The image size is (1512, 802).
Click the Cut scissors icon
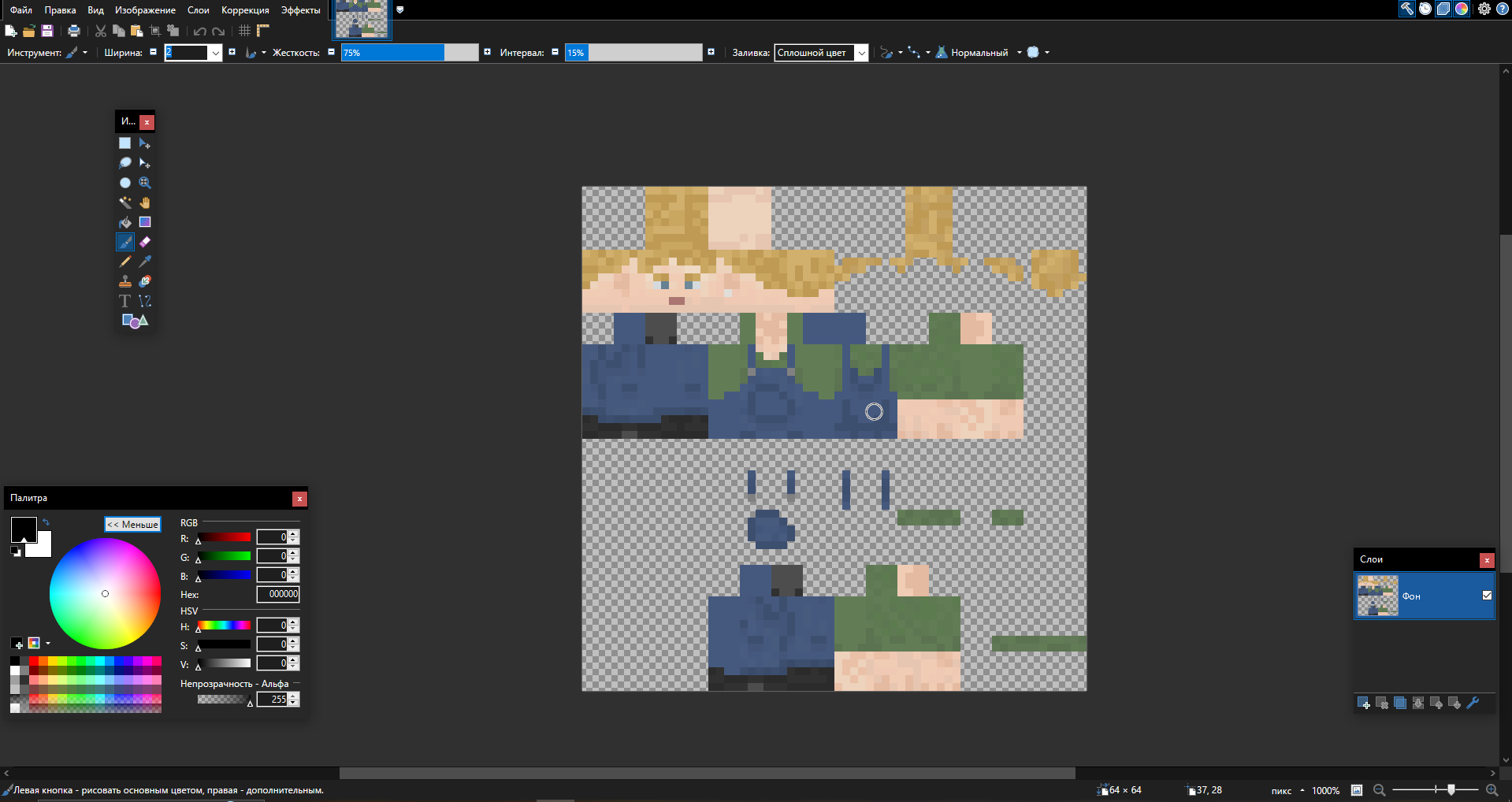coord(101,31)
